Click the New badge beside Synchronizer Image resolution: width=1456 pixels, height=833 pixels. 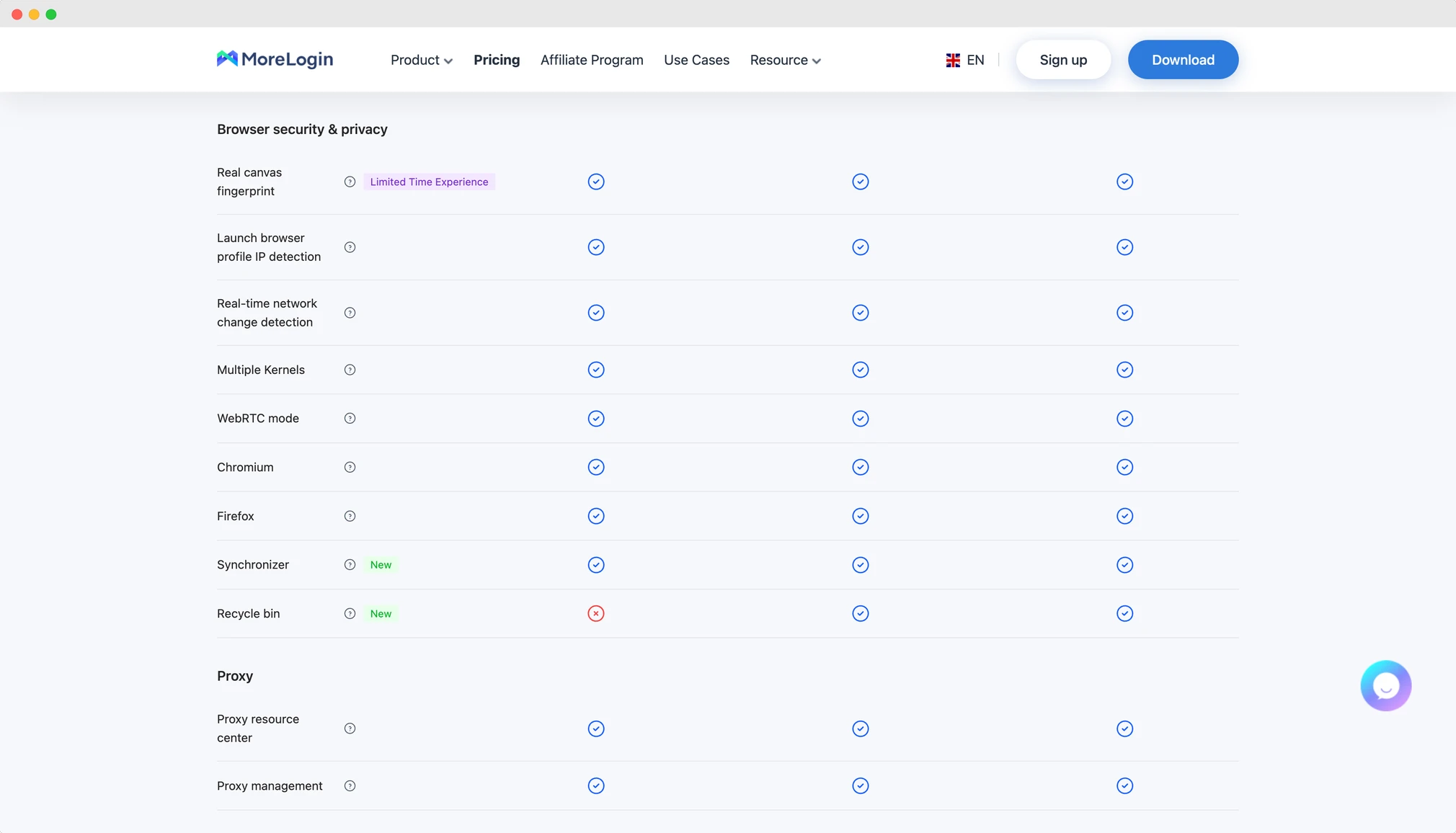tap(381, 565)
